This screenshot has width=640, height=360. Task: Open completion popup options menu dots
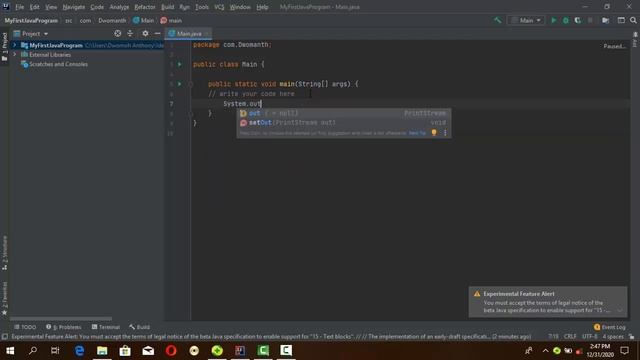[x=445, y=133]
